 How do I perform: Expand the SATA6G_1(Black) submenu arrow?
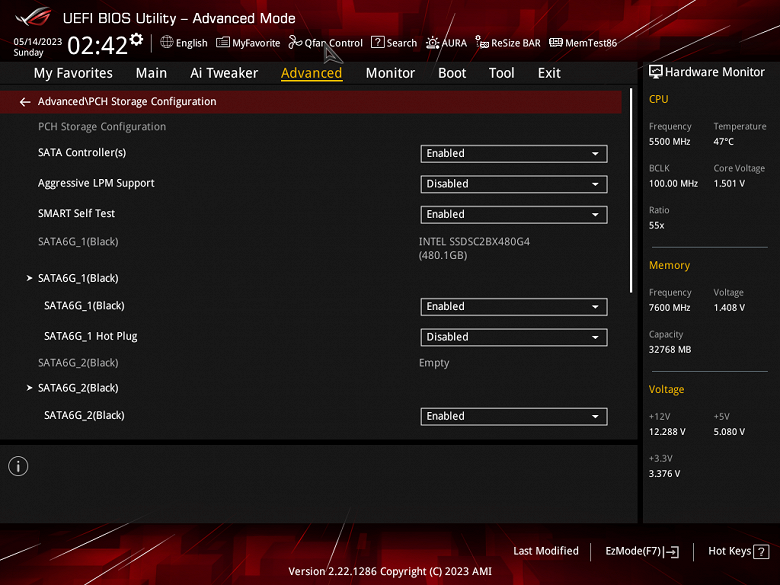click(29, 278)
